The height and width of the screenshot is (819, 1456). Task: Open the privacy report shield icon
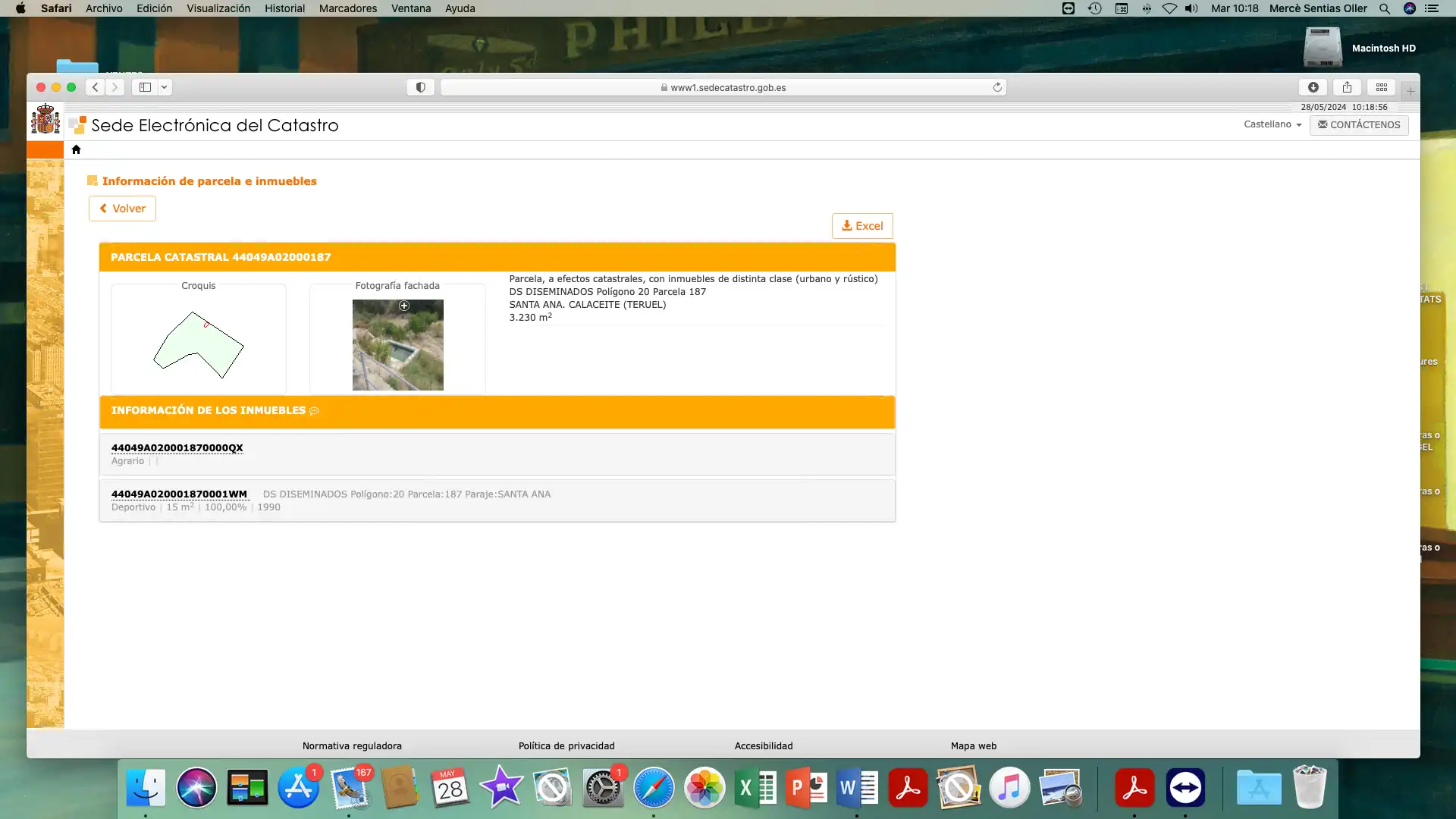pyautogui.click(x=420, y=87)
